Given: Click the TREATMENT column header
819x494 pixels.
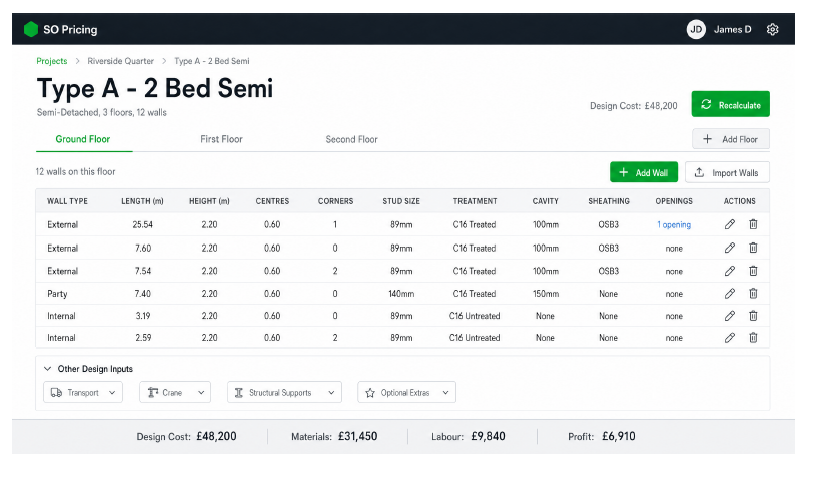Looking at the screenshot, I should pos(475,201).
